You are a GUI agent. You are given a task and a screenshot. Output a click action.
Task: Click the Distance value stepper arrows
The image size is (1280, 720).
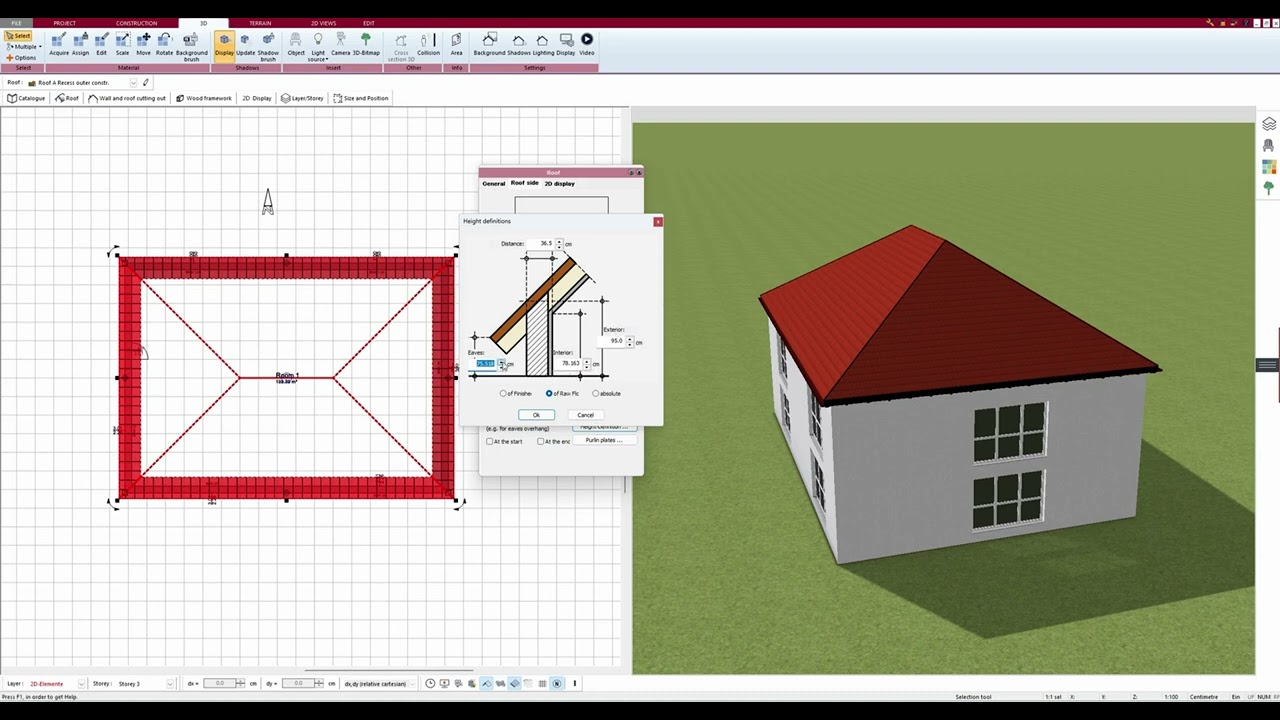(559, 244)
